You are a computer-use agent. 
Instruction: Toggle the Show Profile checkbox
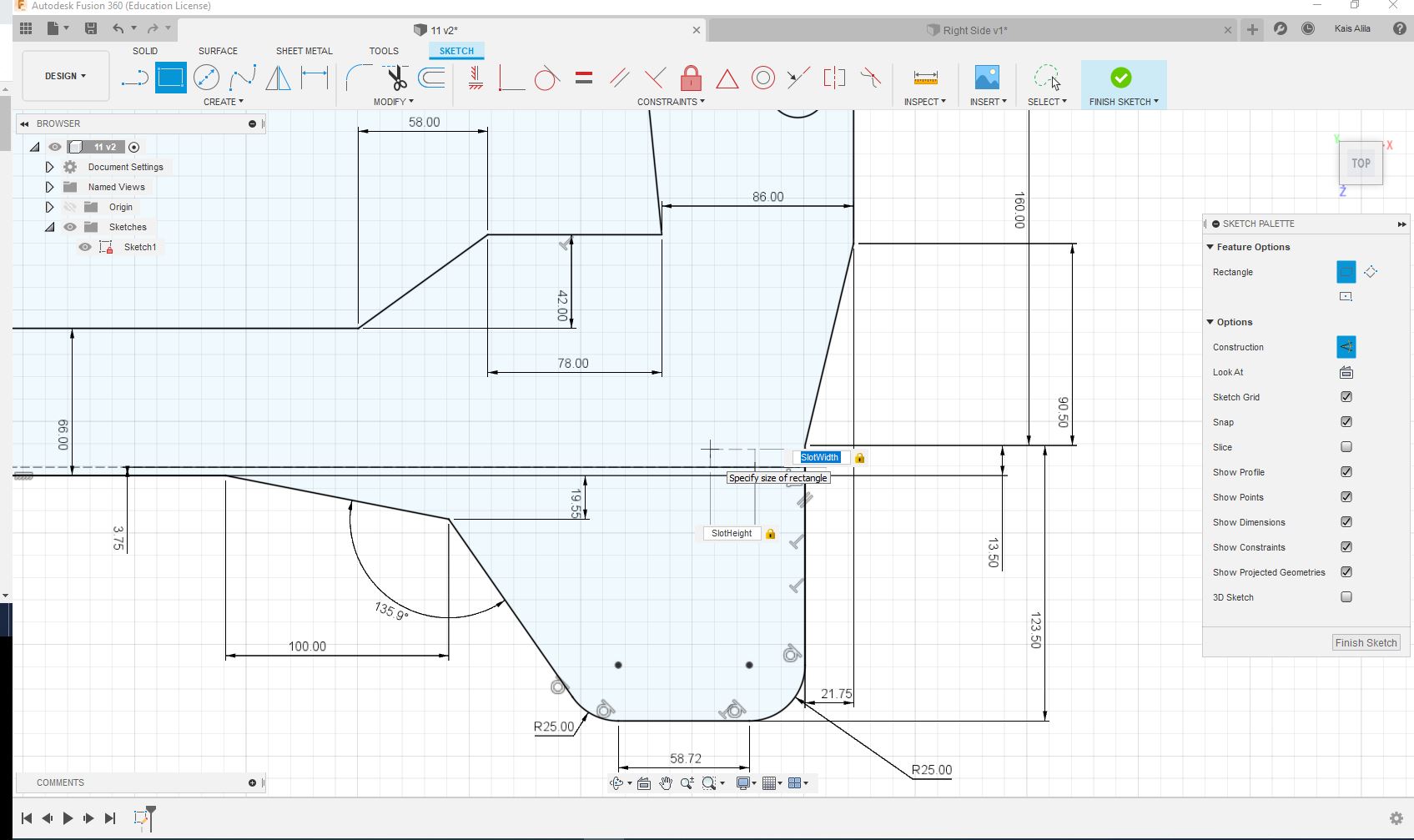click(1346, 472)
